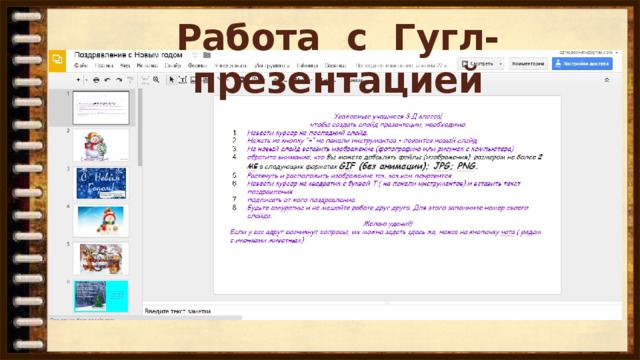Select the arrow cursor tool
This screenshot has width=640, height=360.
pos(171,80)
